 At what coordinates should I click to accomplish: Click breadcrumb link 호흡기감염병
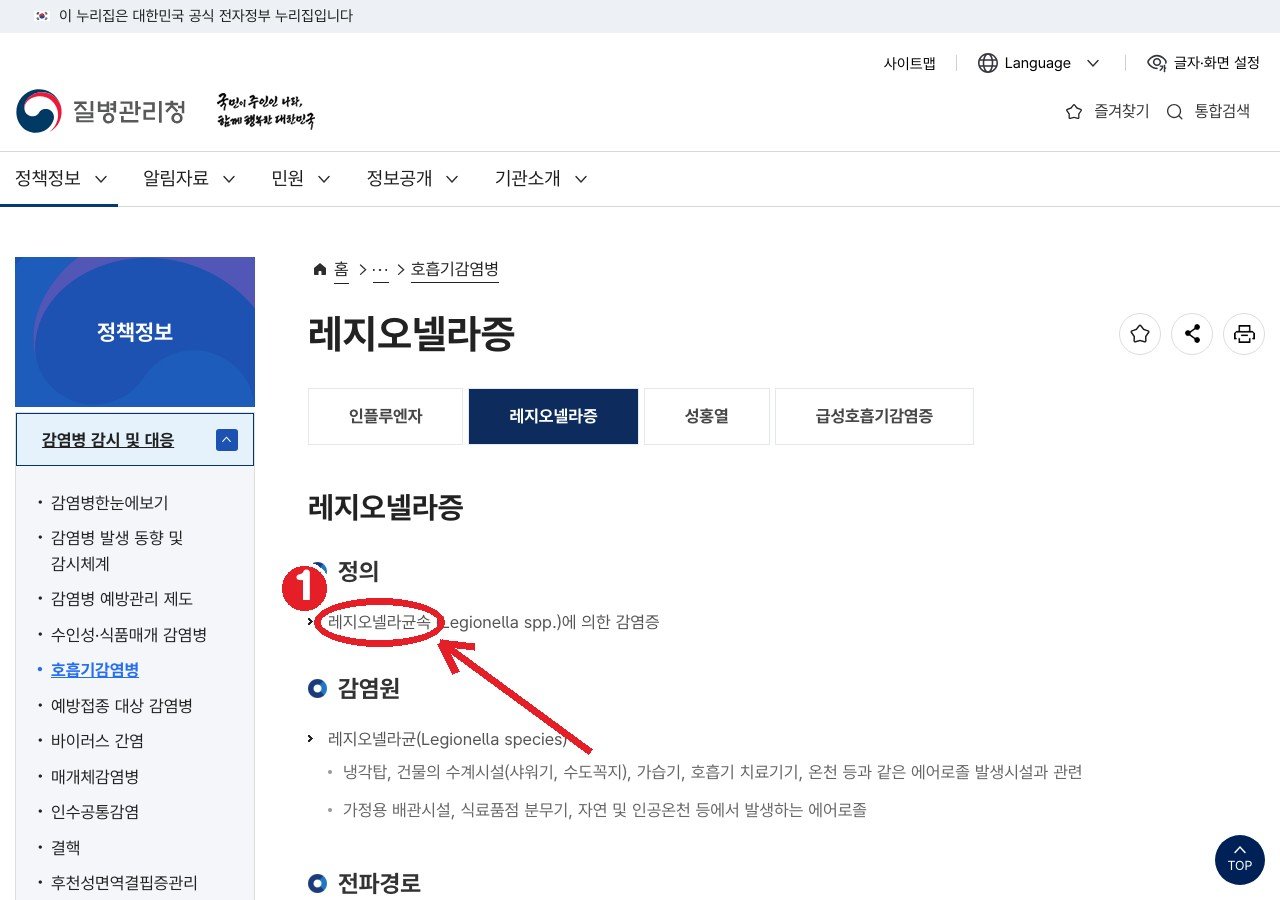pos(454,269)
